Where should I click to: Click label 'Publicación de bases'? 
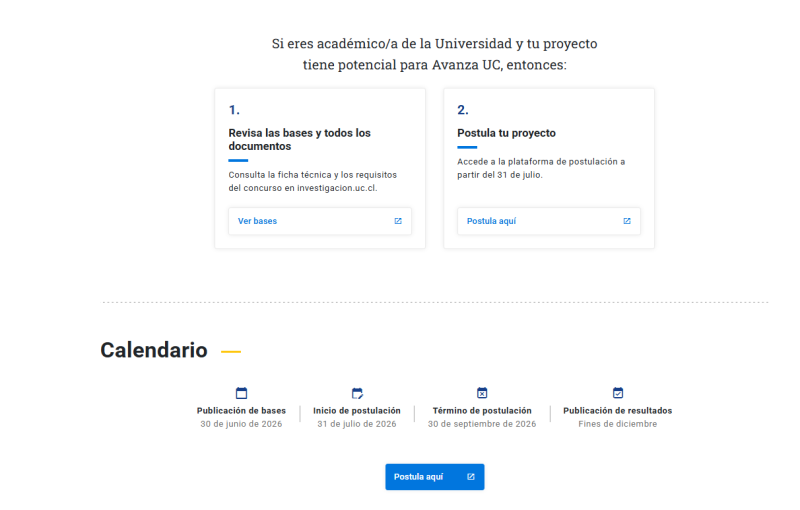[241, 411]
